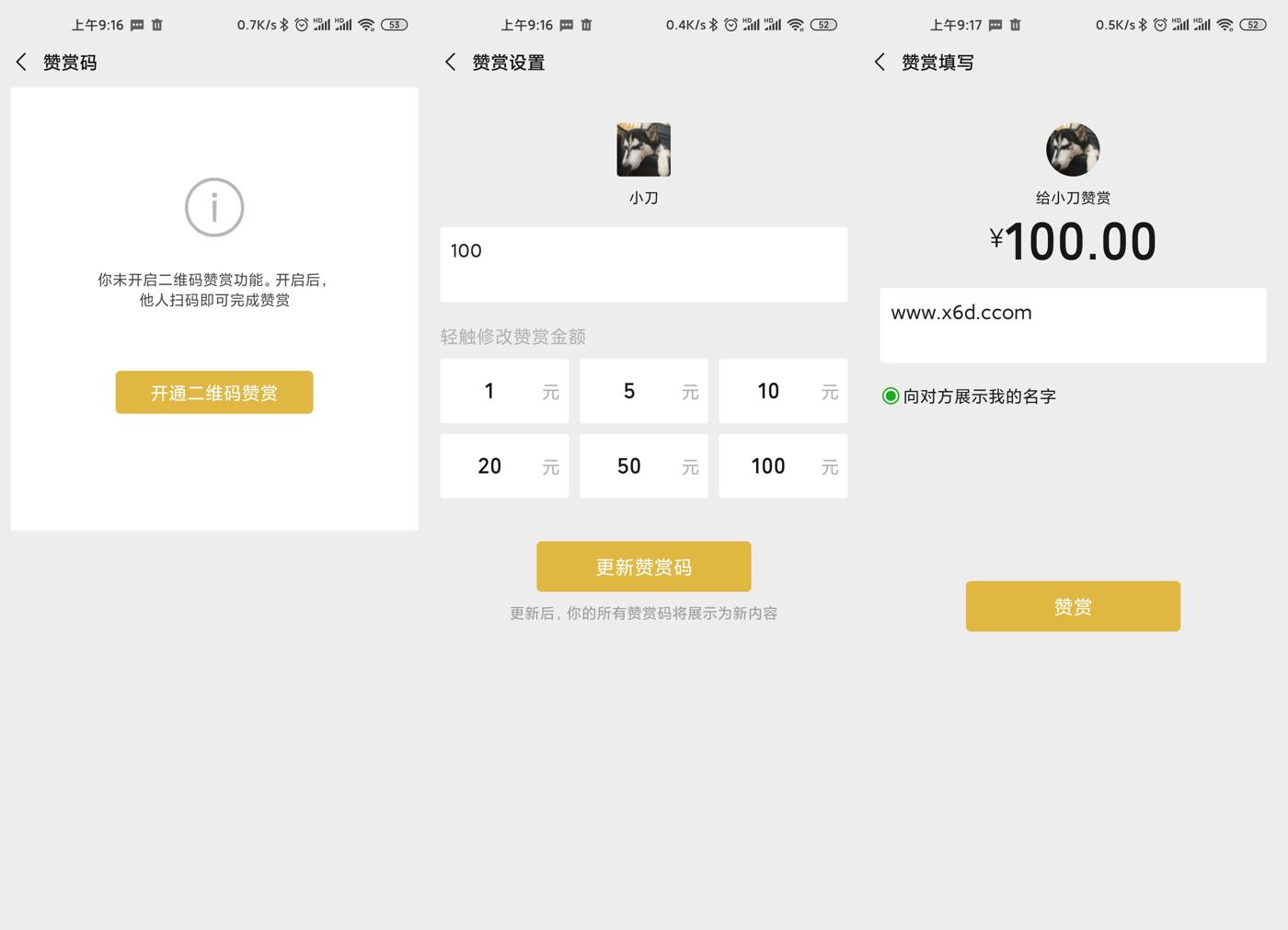
Task: Toggle 向对方展示我的名字 radio option
Action: point(891,396)
